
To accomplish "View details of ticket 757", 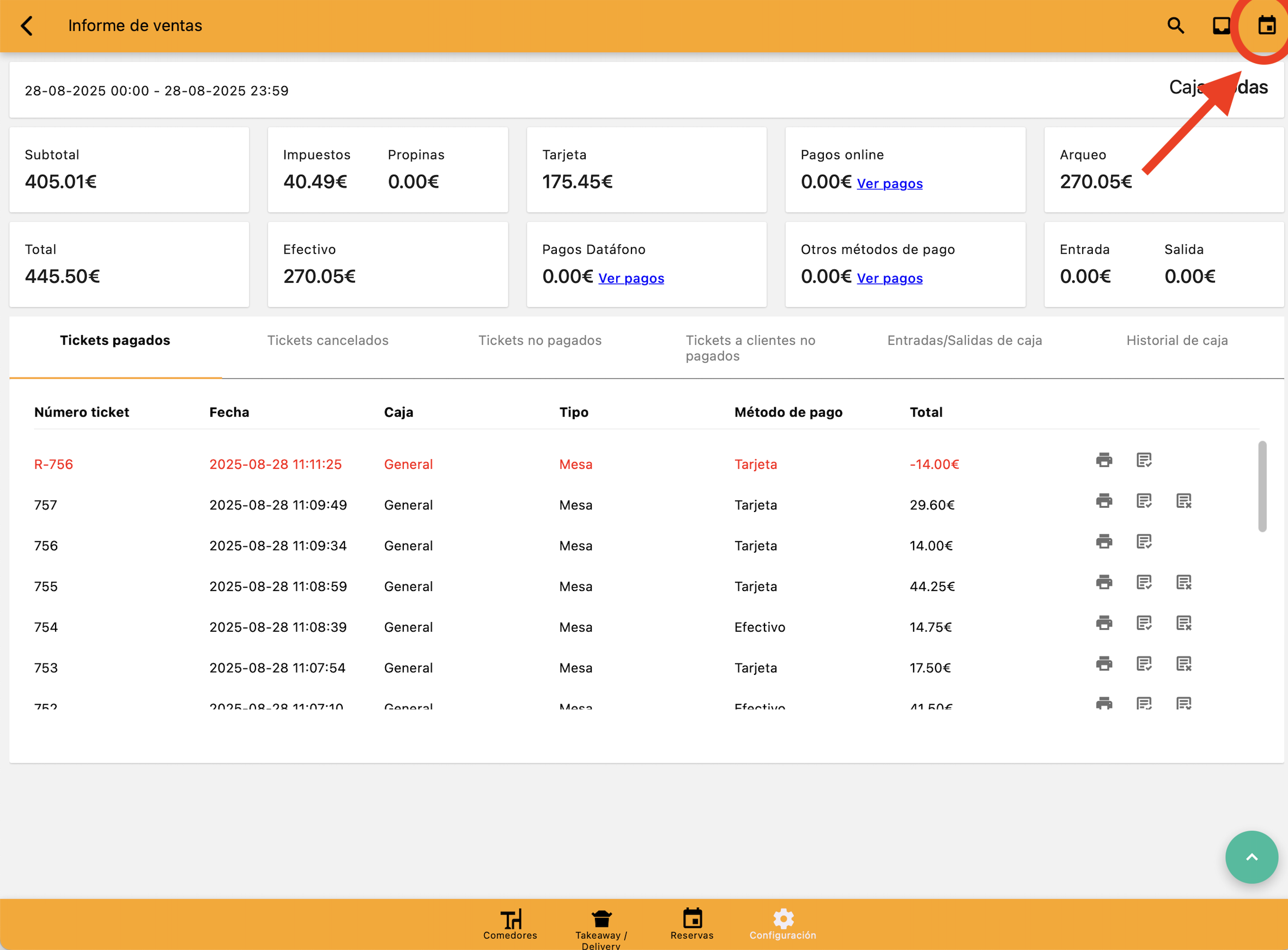I will click(1144, 501).
